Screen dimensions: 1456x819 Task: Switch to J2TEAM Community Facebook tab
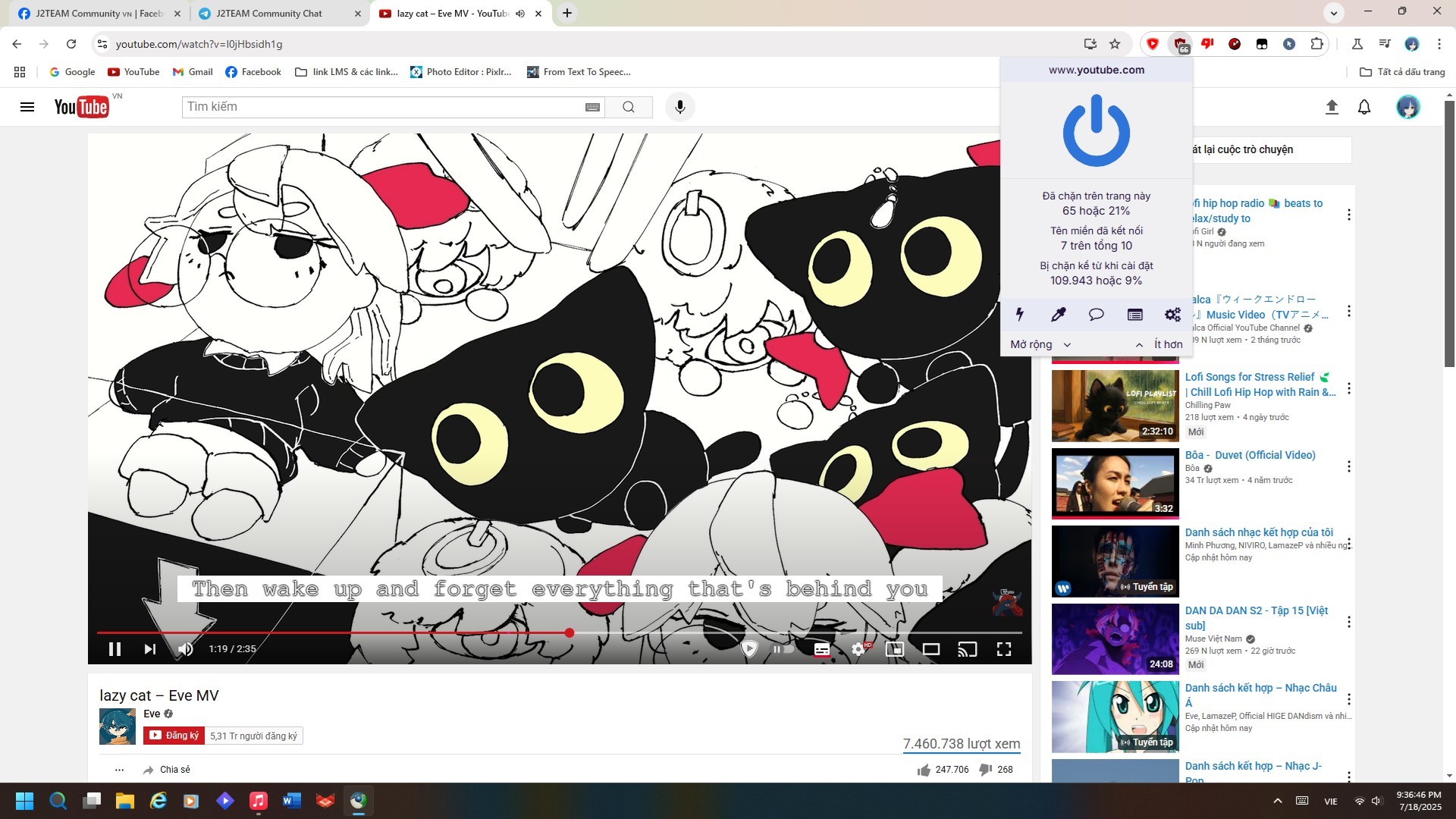99,14
